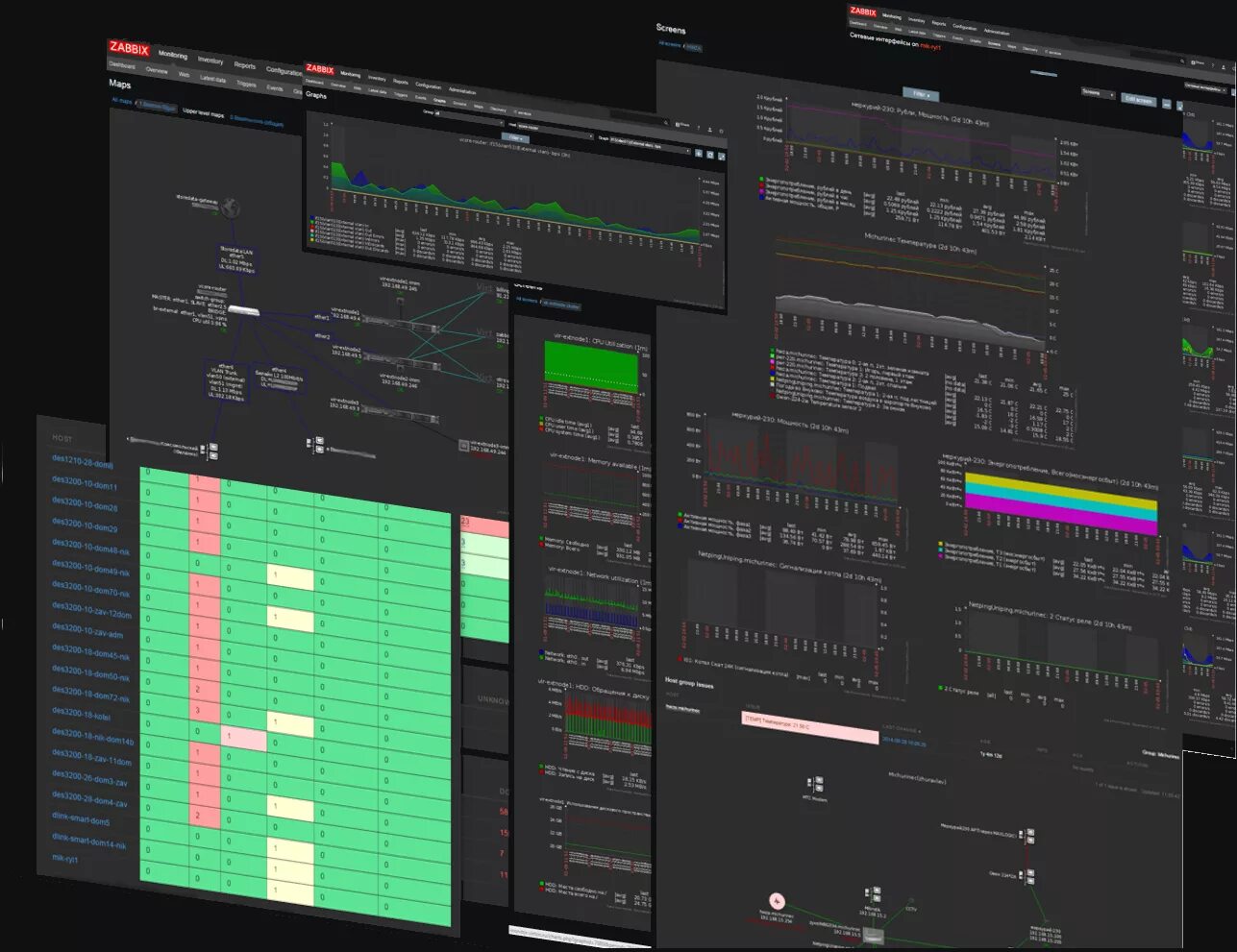The height and width of the screenshot is (952, 1237).
Task: Select the MTS modem icon on the bottom map
Action: 815,784
